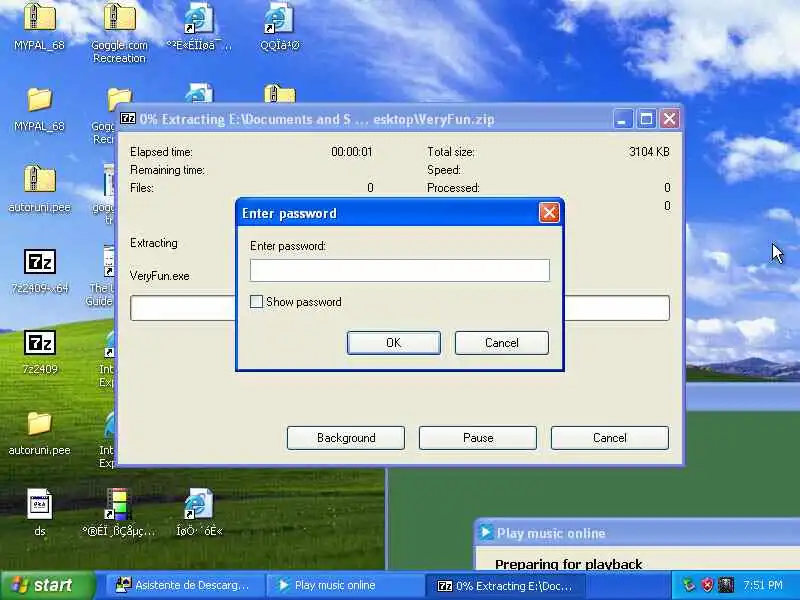Open the Windows start menu
Image resolution: width=800 pixels, height=600 pixels.
tap(47, 585)
